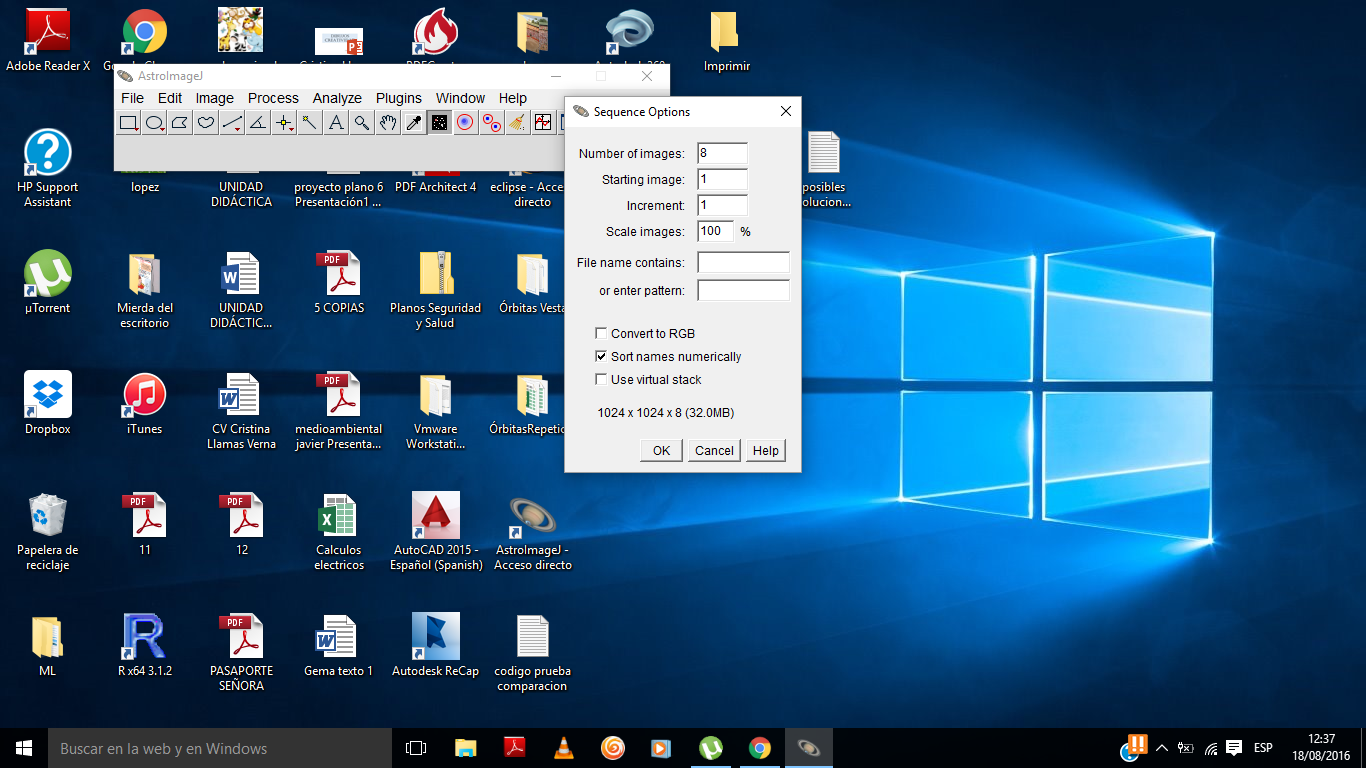Image resolution: width=1366 pixels, height=768 pixels.
Task: Open the Plugins menu
Action: (x=398, y=98)
